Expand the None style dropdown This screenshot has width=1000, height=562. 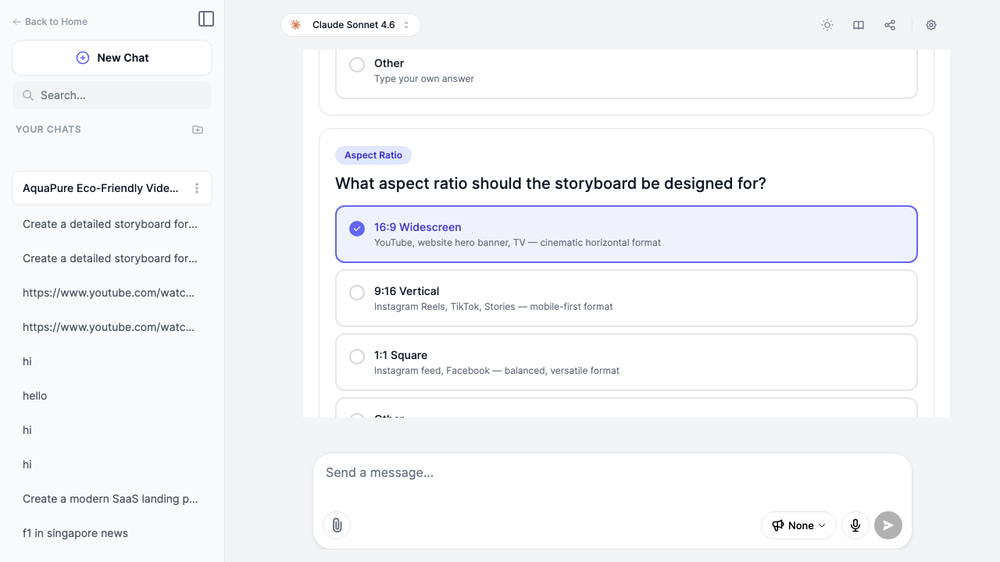pyautogui.click(x=798, y=525)
